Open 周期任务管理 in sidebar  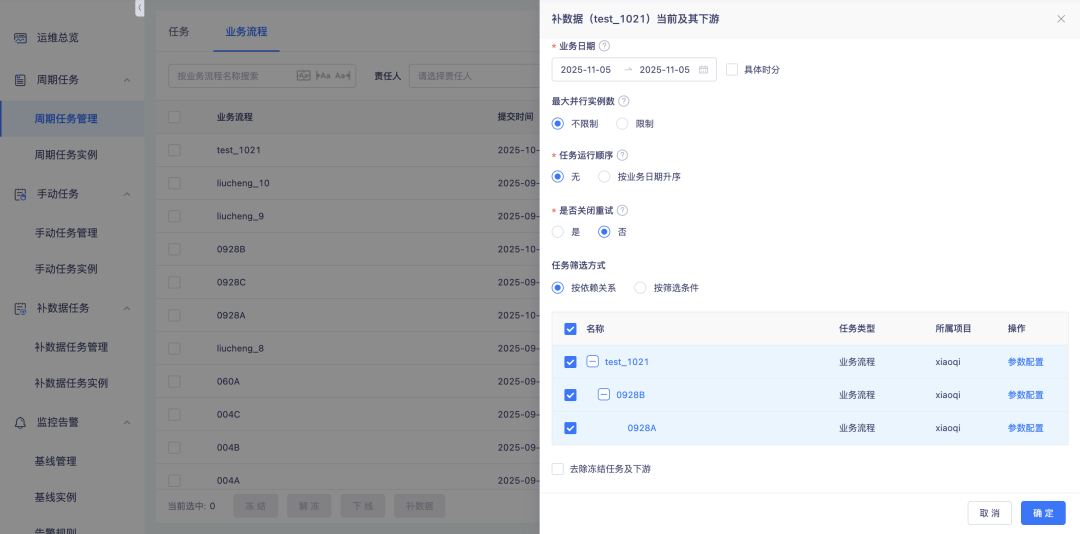point(72,119)
